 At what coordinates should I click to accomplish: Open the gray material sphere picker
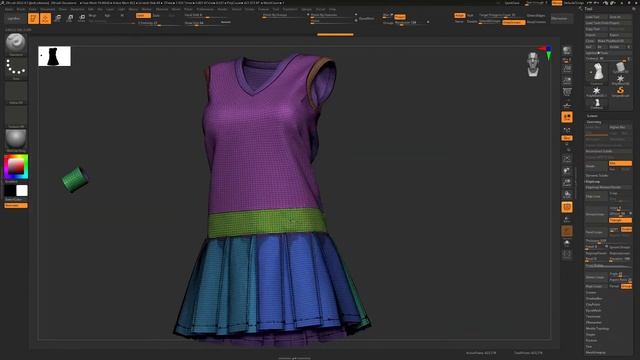click(16, 140)
